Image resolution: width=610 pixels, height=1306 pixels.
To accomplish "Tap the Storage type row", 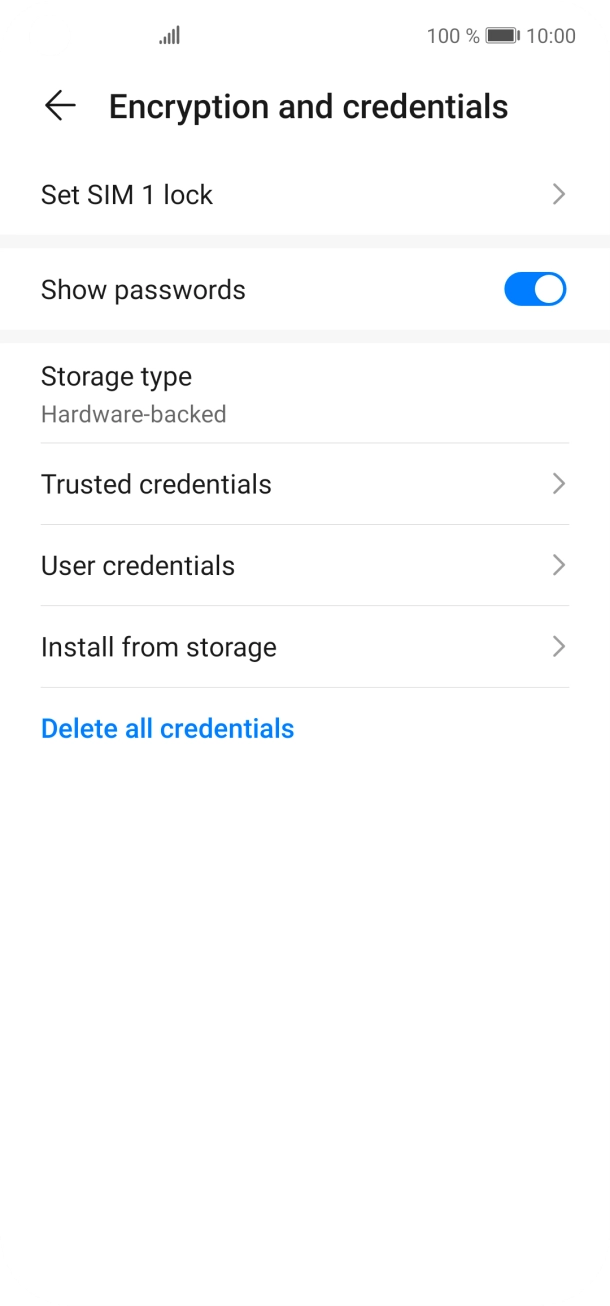I will pyautogui.click(x=116, y=377).
